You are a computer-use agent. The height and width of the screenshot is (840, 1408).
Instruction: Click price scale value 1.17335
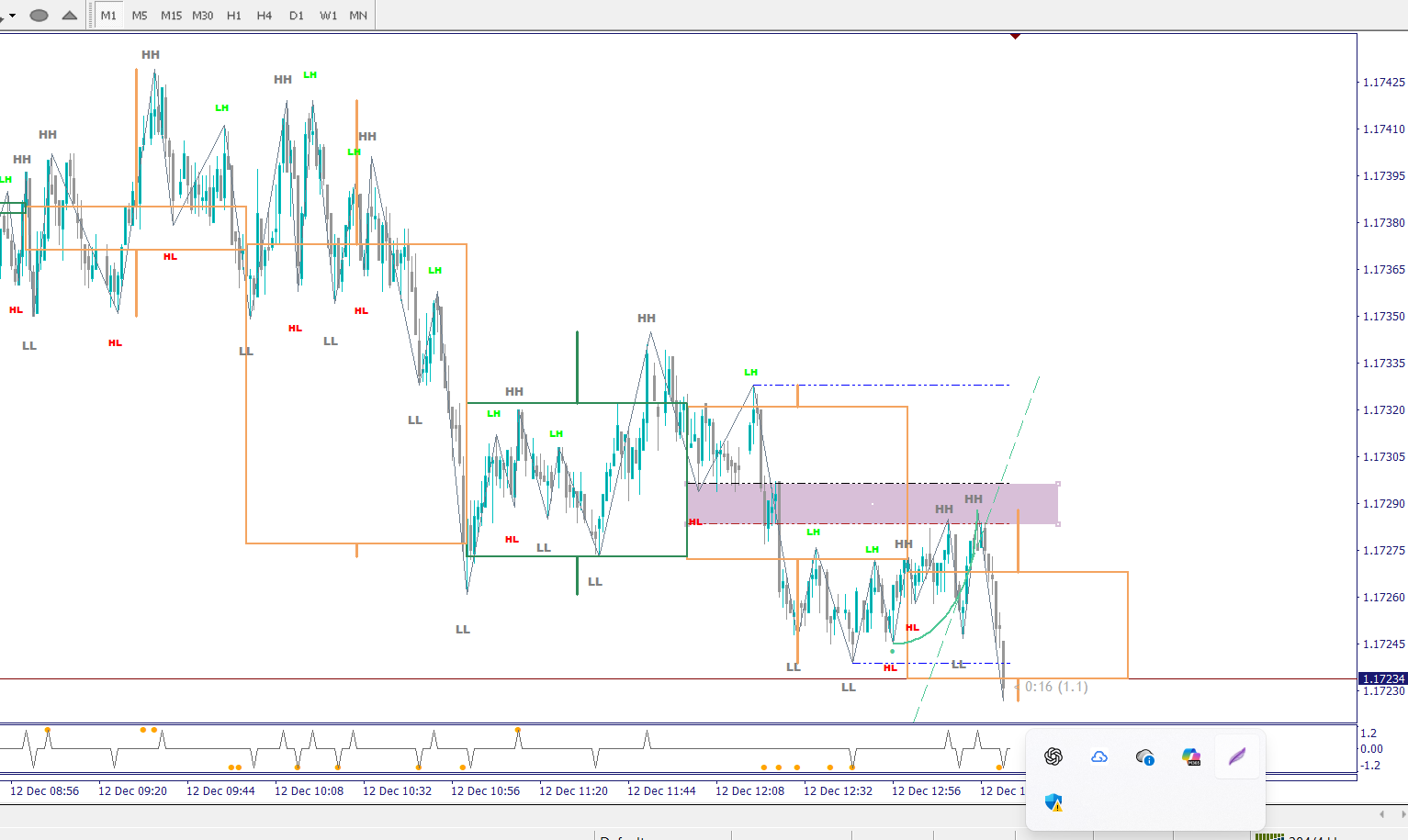[x=1383, y=363]
